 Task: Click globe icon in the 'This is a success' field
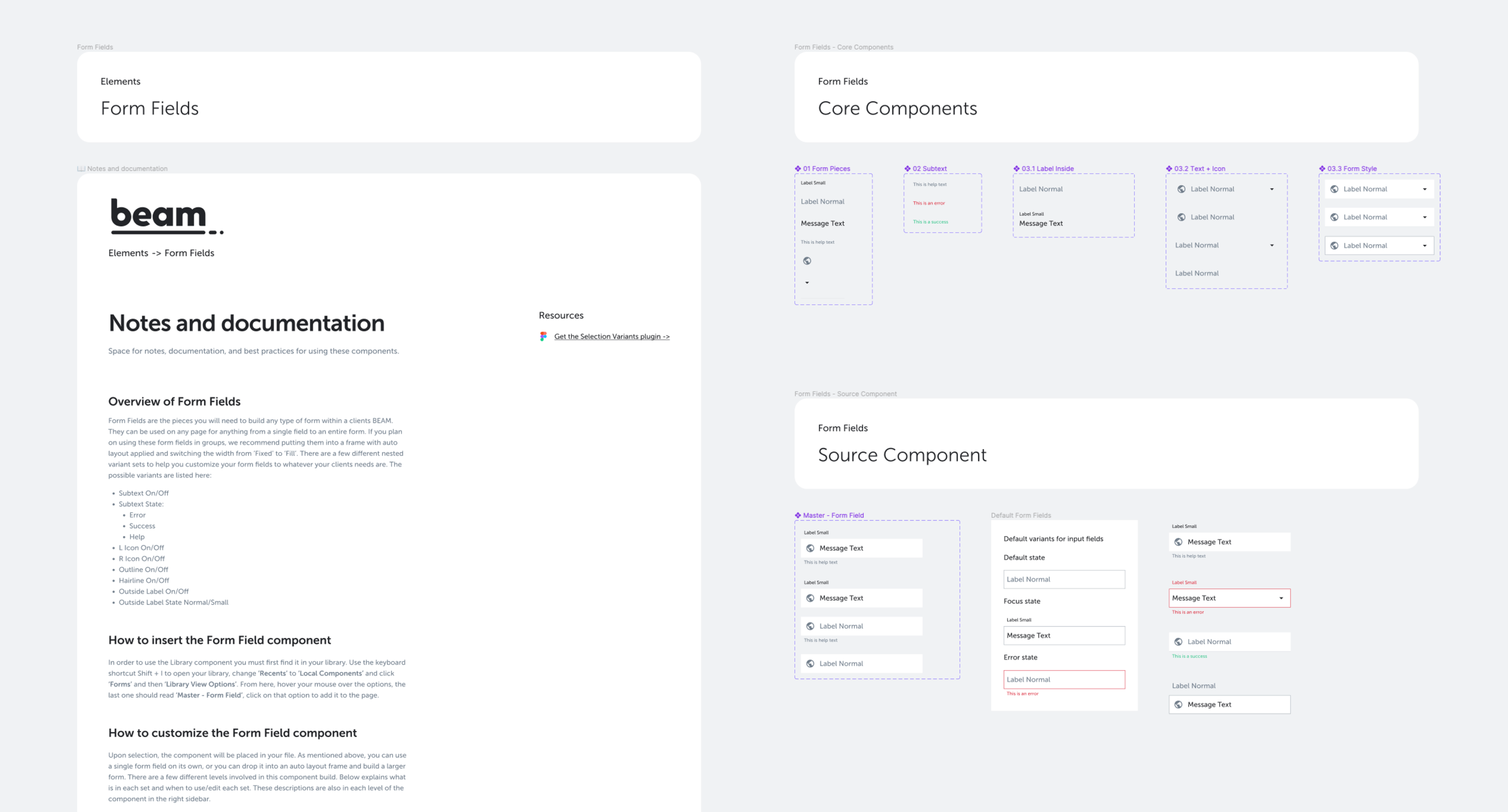tap(1179, 642)
